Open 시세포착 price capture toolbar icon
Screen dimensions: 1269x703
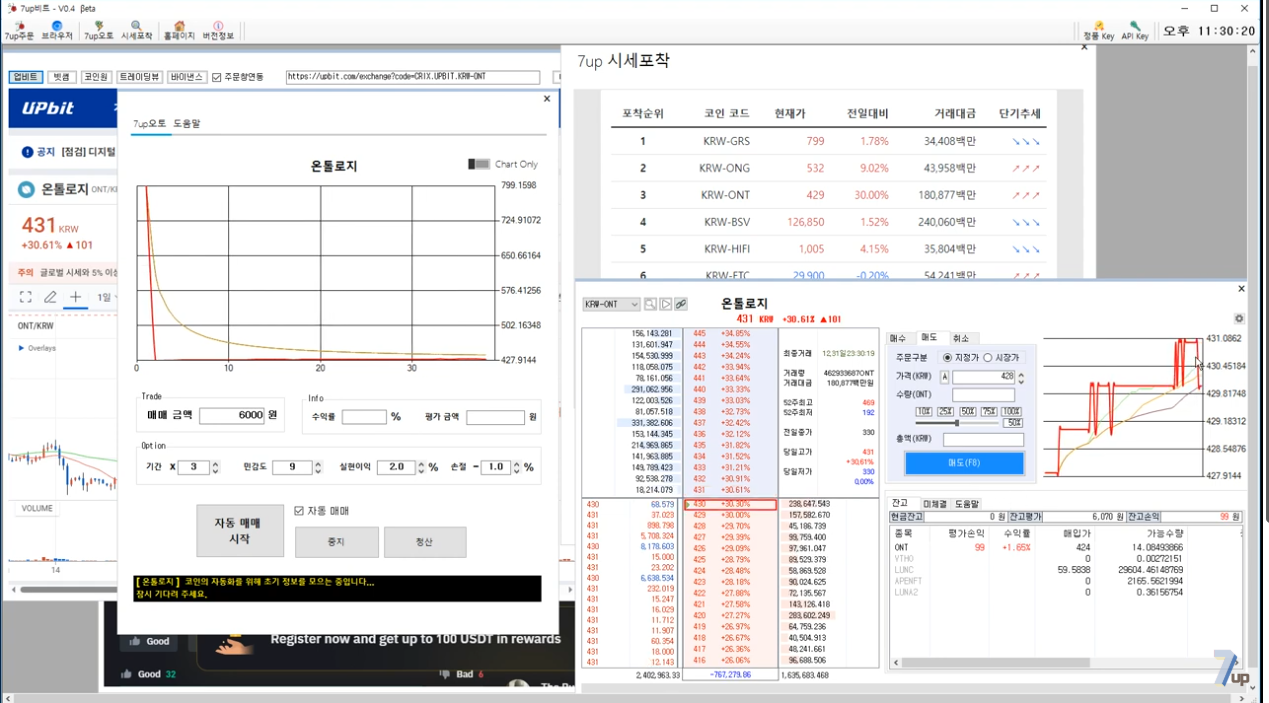coord(136,31)
